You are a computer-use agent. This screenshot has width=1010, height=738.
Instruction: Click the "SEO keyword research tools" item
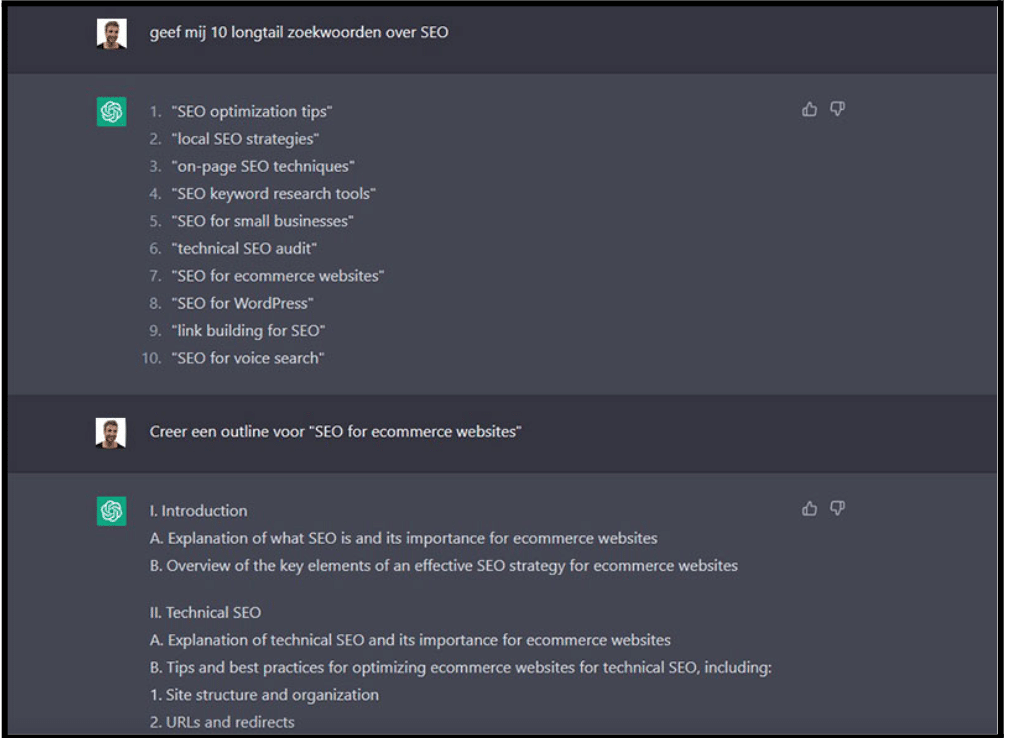click(x=273, y=194)
